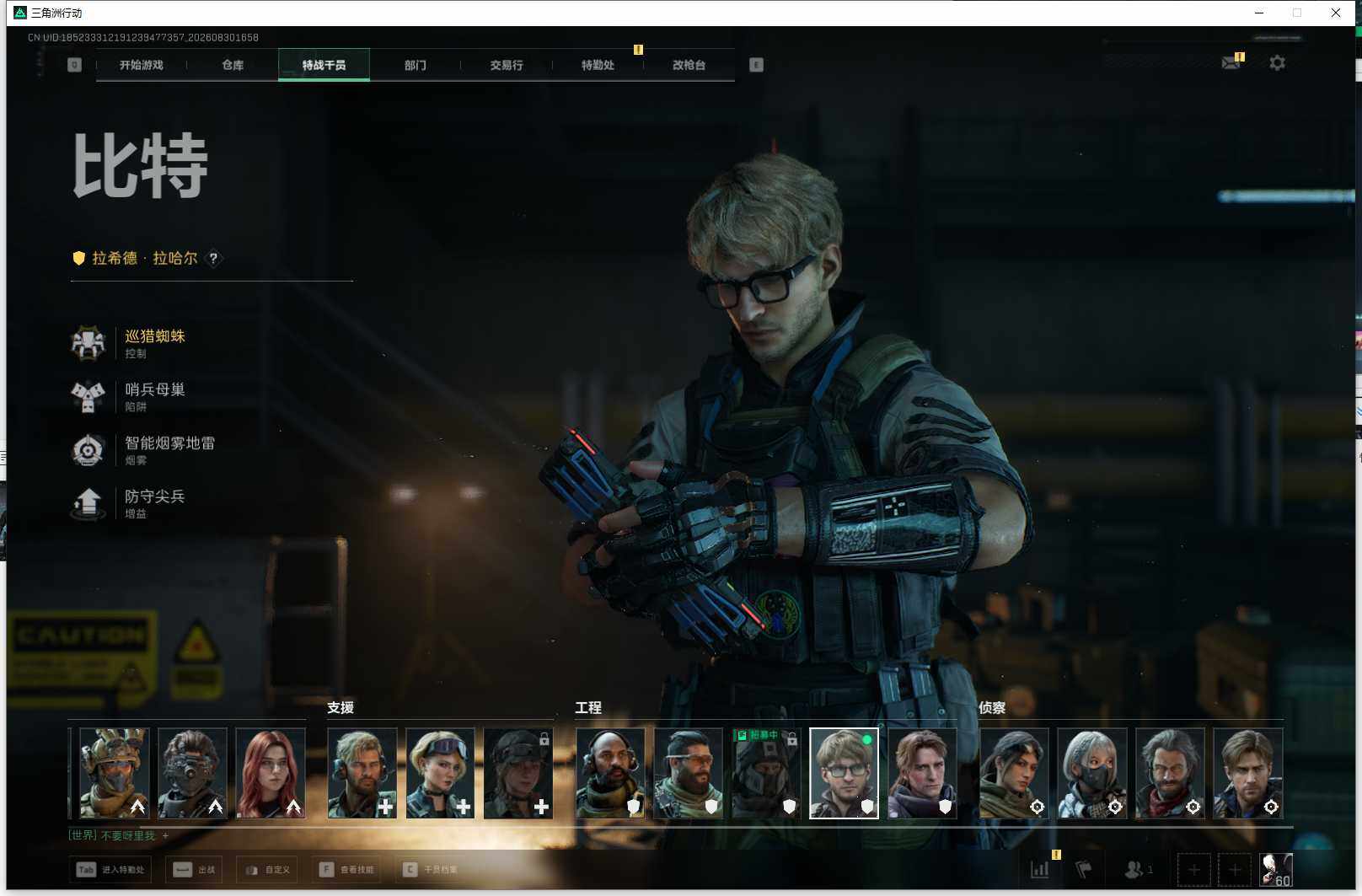1362x896 pixels.
Task: Select the grey-bearded recon operator with red scarf
Action: pos(1170,773)
